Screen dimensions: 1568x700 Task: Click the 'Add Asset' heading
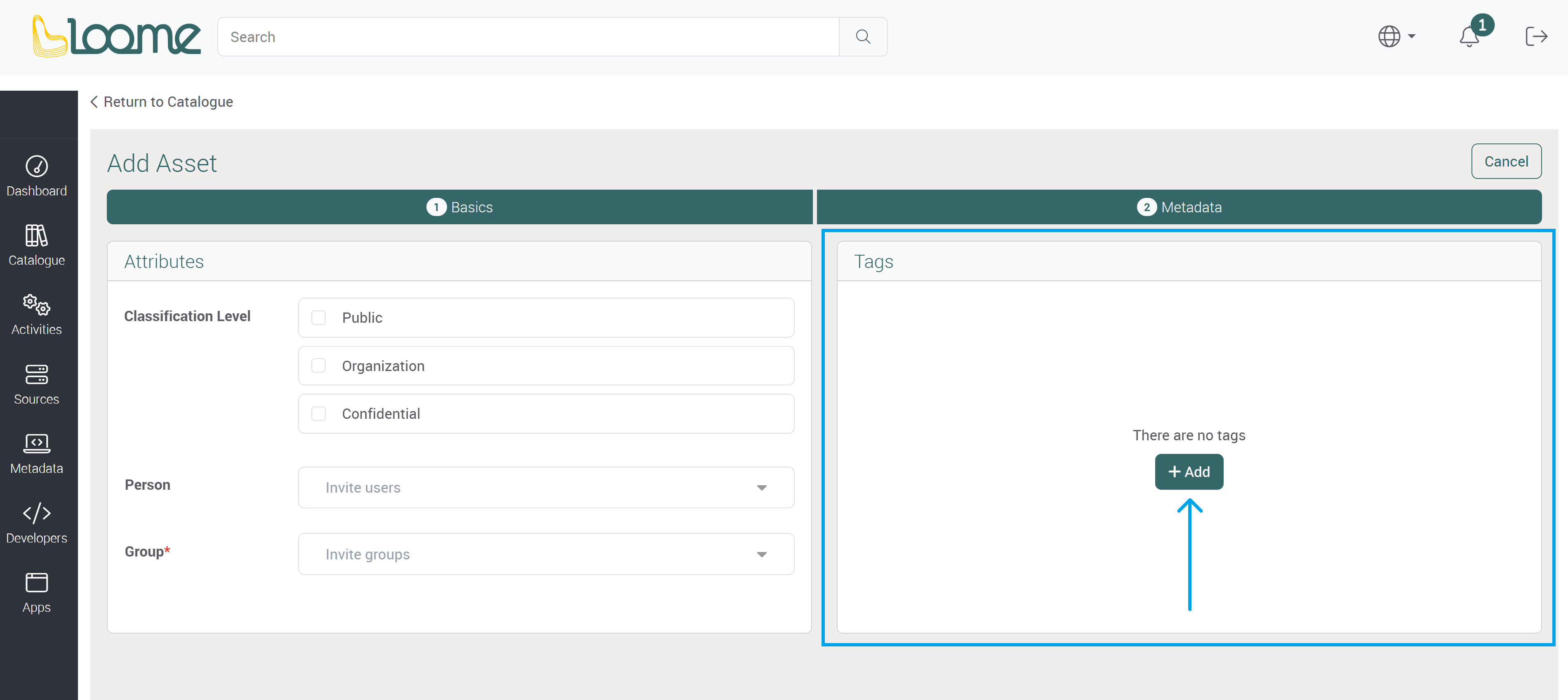pos(162,163)
